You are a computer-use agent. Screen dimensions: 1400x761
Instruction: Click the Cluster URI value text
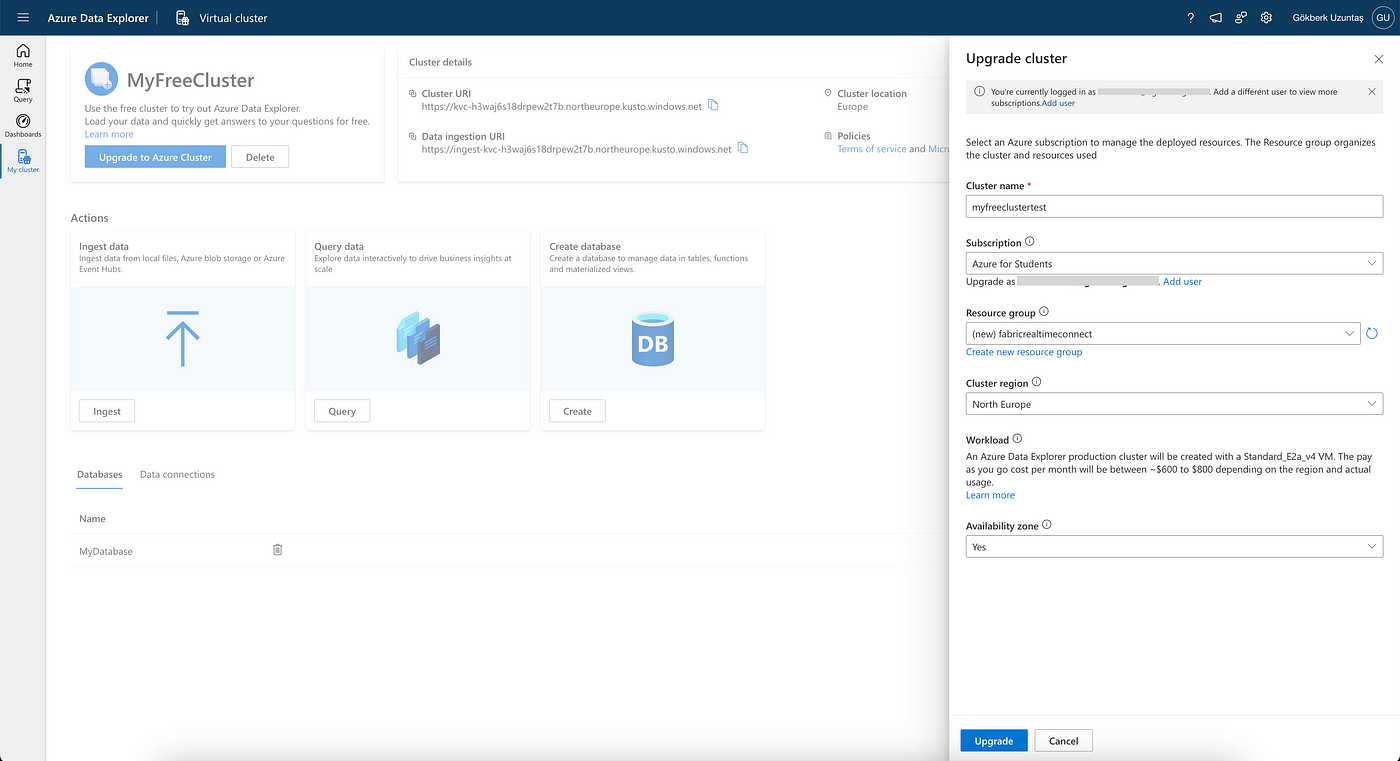[x=561, y=106]
